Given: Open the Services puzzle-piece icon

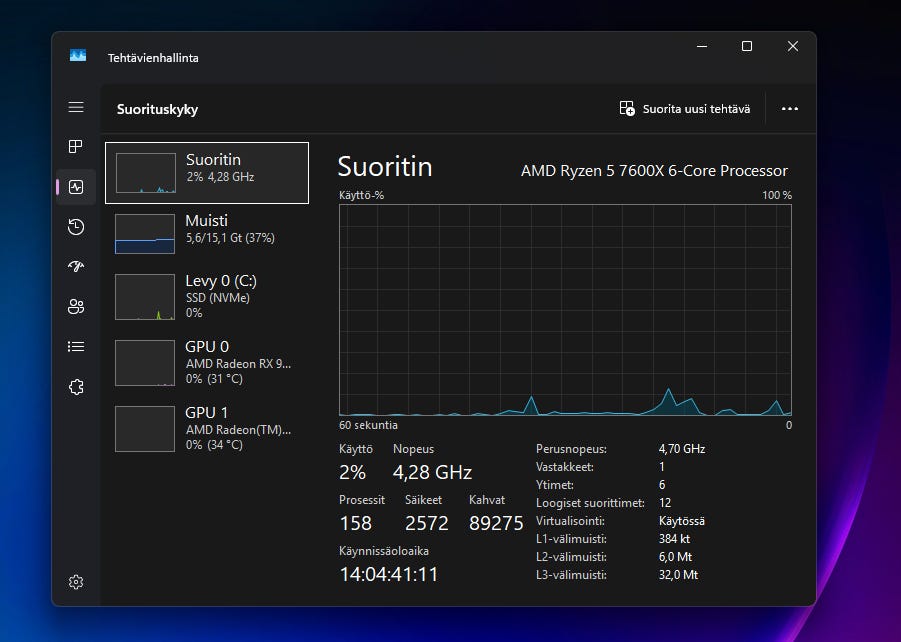Looking at the screenshot, I should (76, 387).
